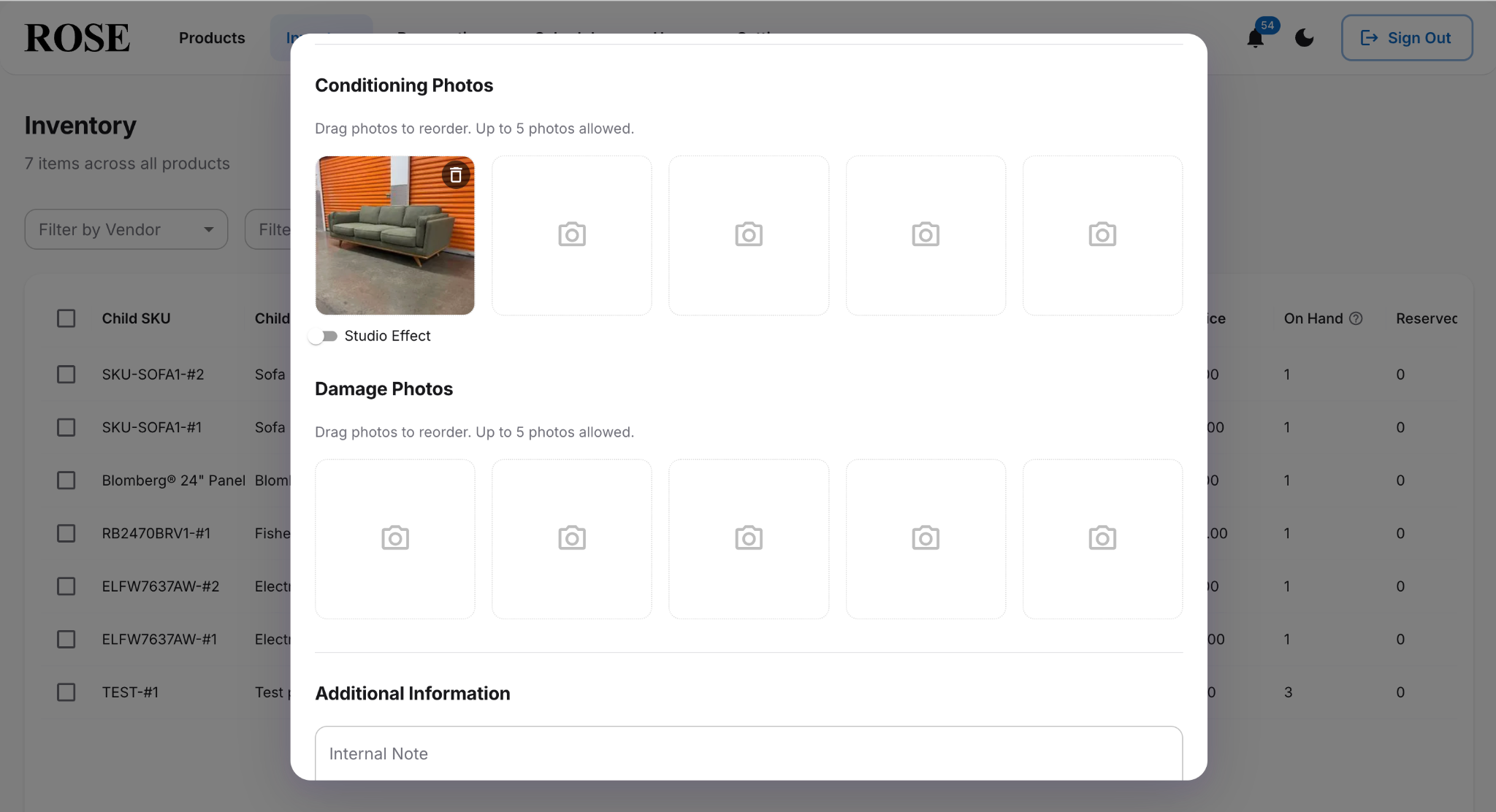Click the Internal Note input field
Image resolution: width=1496 pixels, height=812 pixels.
[748, 753]
